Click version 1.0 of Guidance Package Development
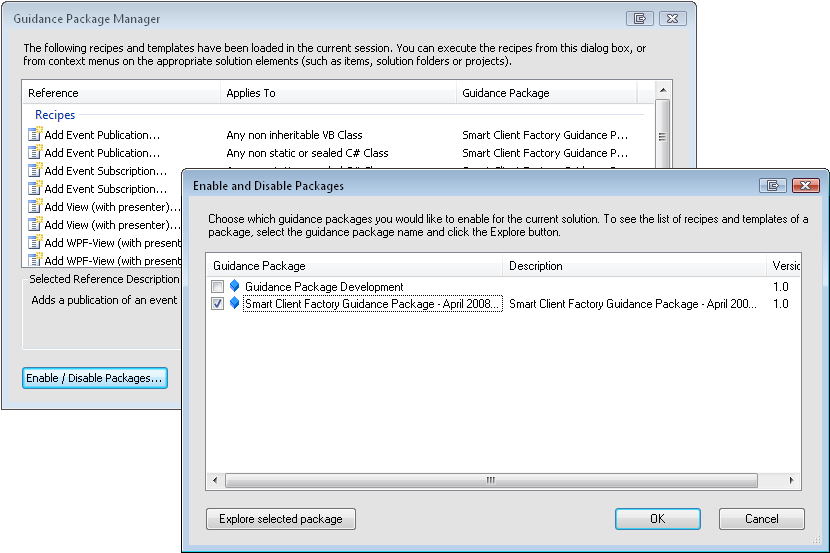 pos(780,287)
